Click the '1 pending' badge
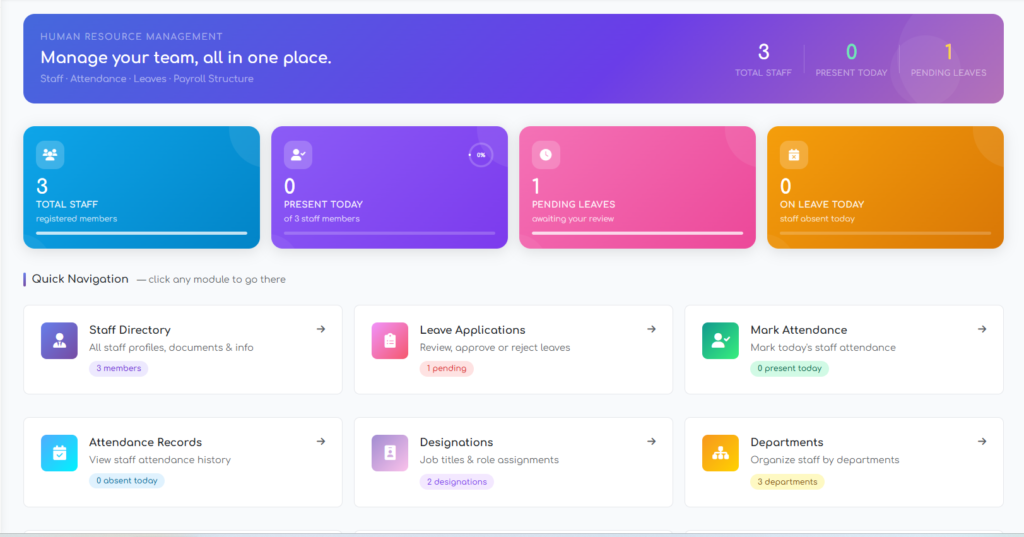 [x=446, y=368]
